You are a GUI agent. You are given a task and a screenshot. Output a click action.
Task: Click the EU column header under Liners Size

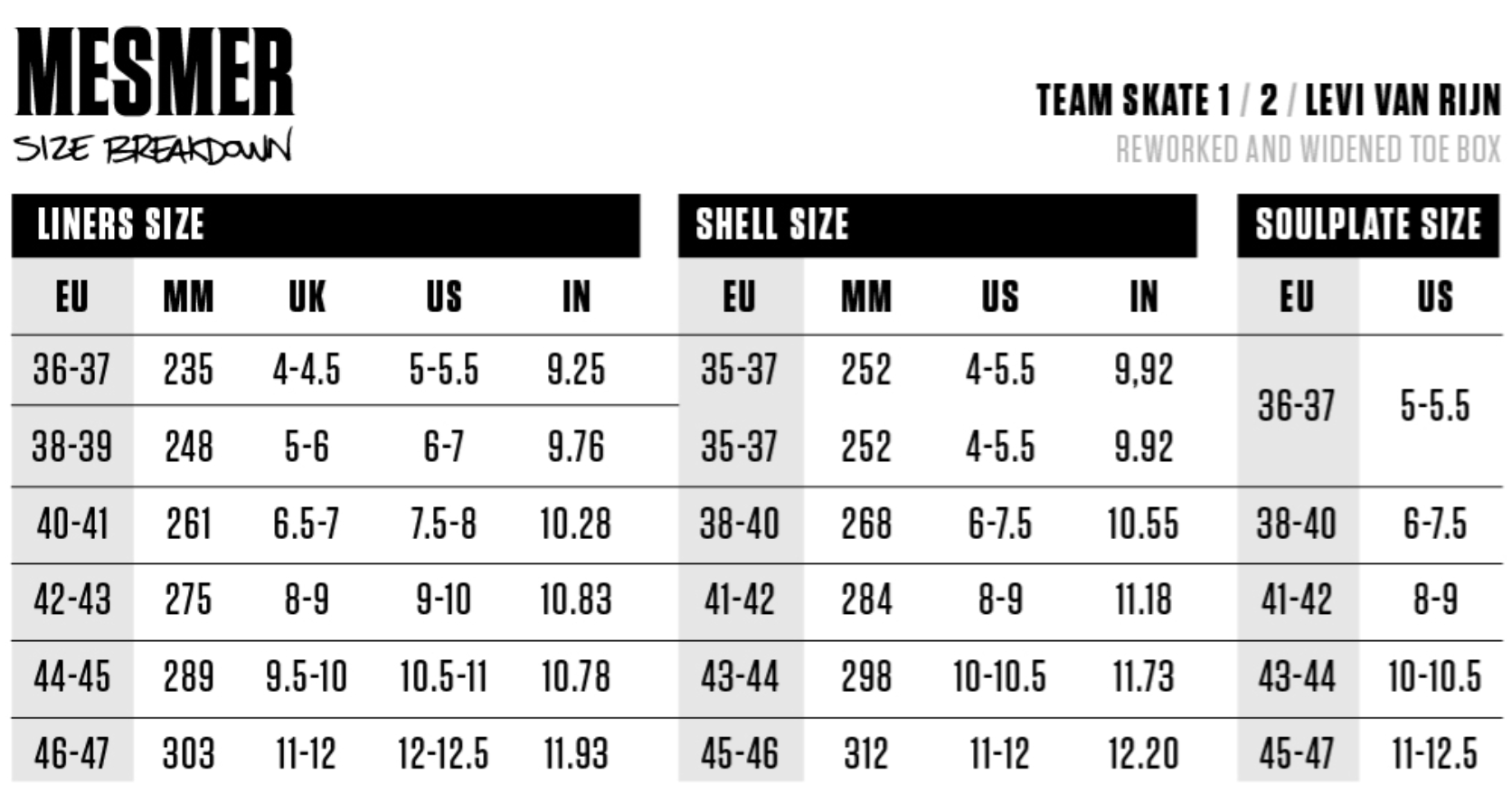point(72,297)
